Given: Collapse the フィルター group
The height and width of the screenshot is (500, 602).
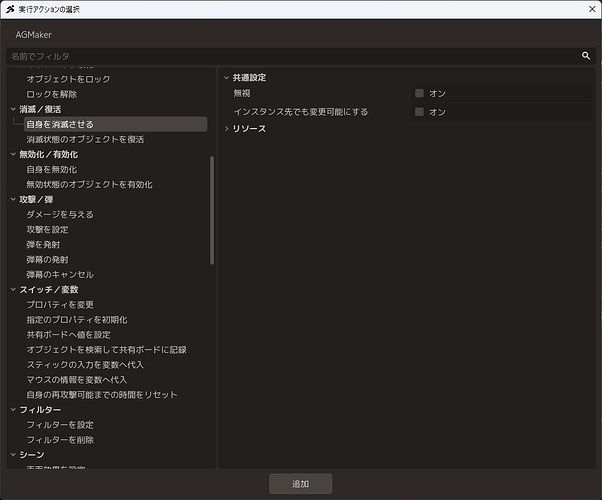Looking at the screenshot, I should click(13, 410).
